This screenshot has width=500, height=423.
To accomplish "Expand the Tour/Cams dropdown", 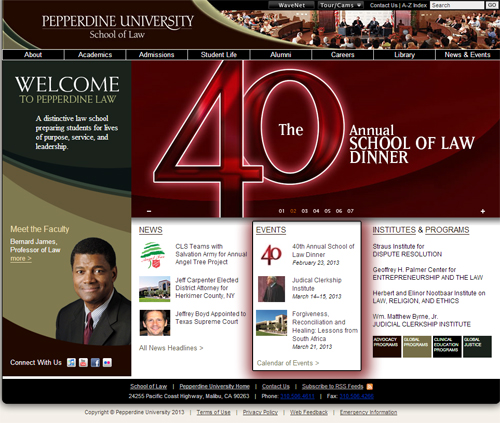I will [x=340, y=5].
